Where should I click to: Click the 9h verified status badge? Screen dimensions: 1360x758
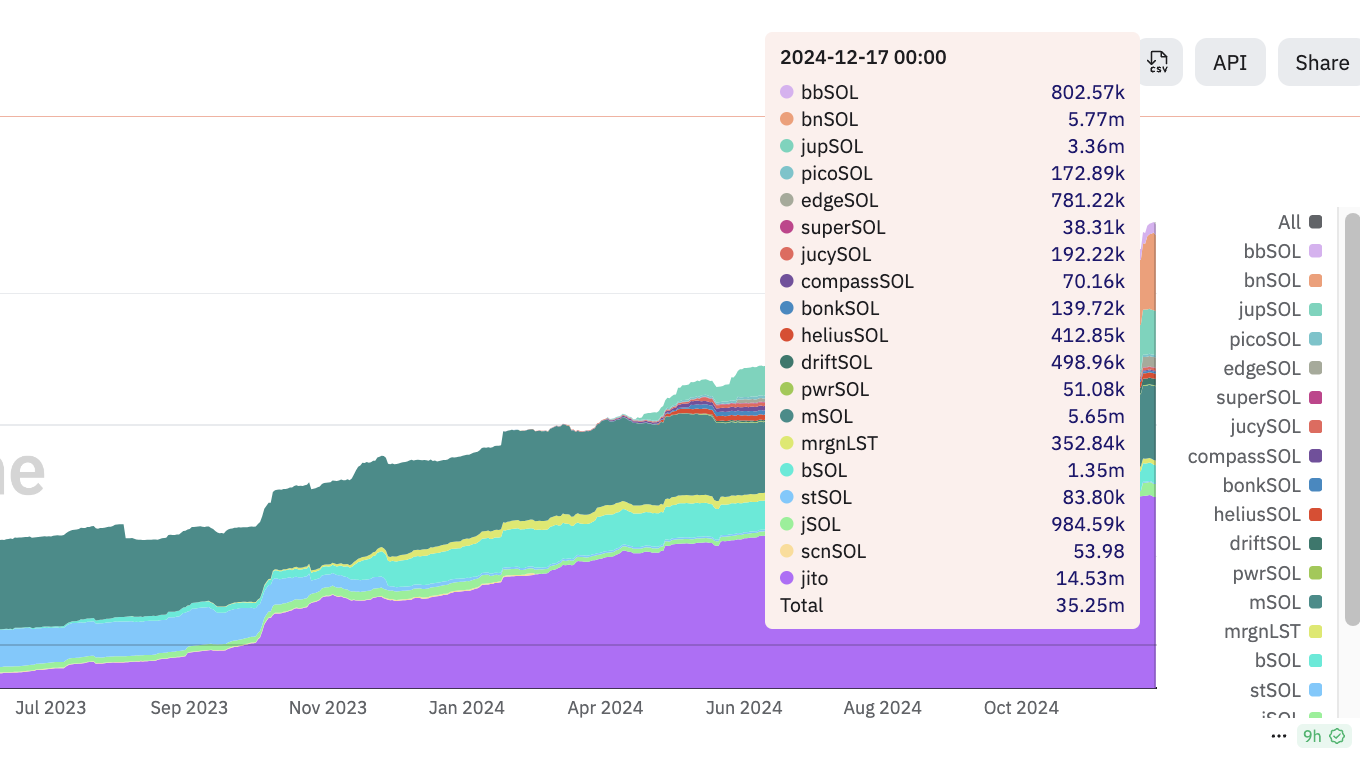pos(1323,736)
